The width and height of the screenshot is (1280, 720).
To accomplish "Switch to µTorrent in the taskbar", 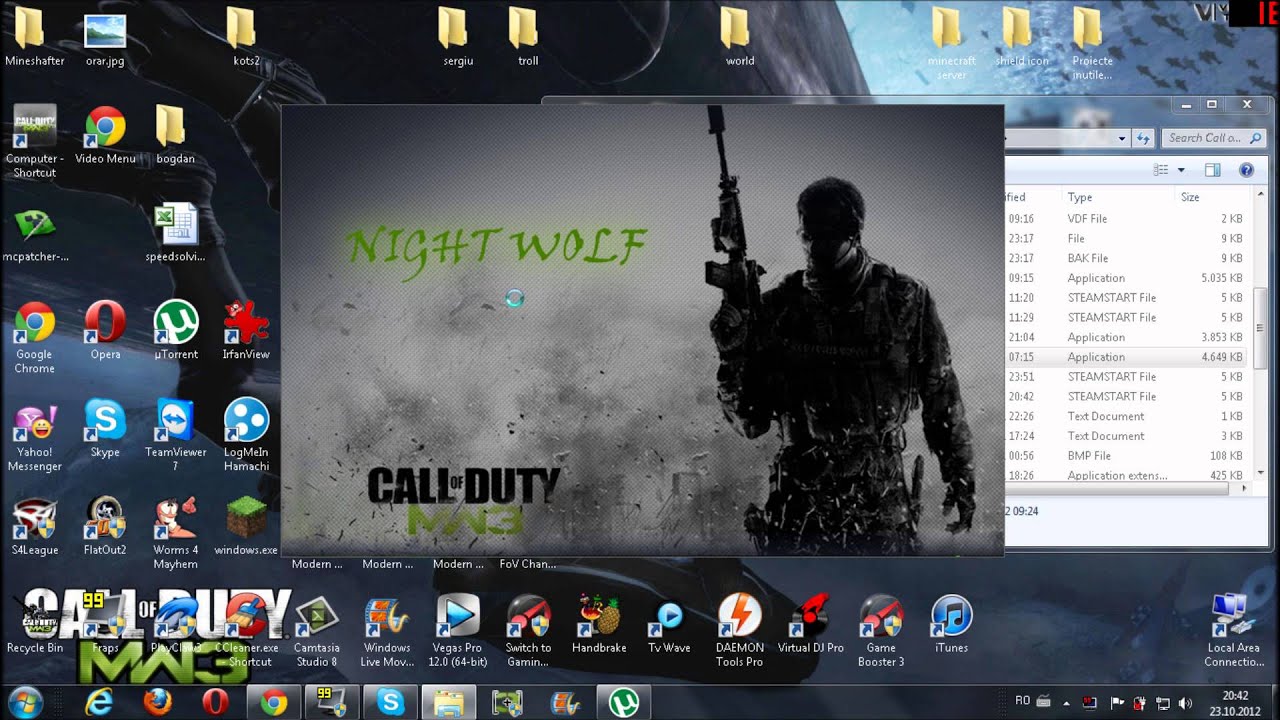I will (x=625, y=703).
